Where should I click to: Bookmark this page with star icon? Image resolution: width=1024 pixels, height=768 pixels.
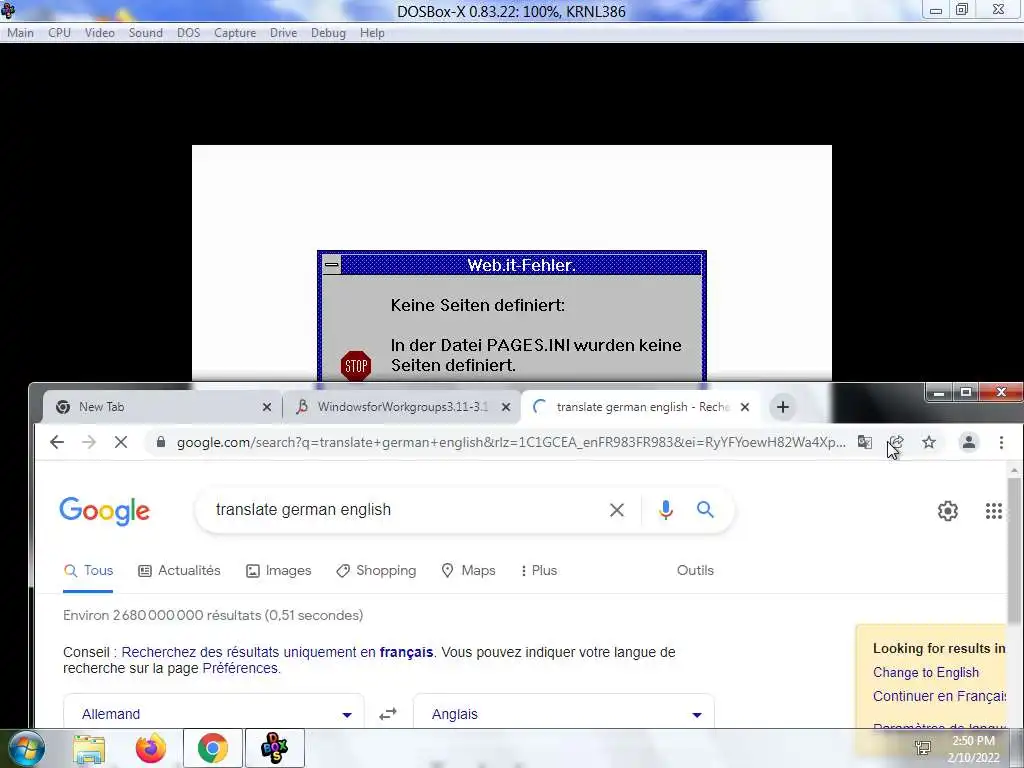click(x=929, y=442)
